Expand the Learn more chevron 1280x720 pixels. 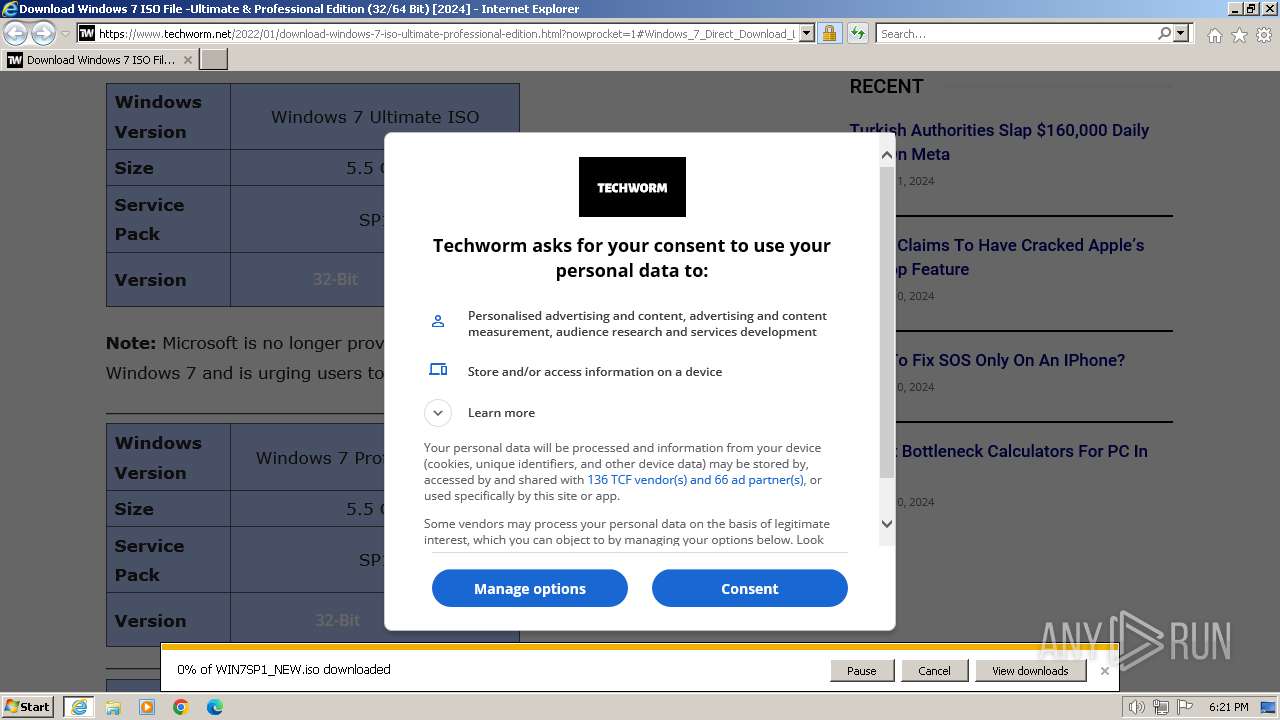click(438, 412)
